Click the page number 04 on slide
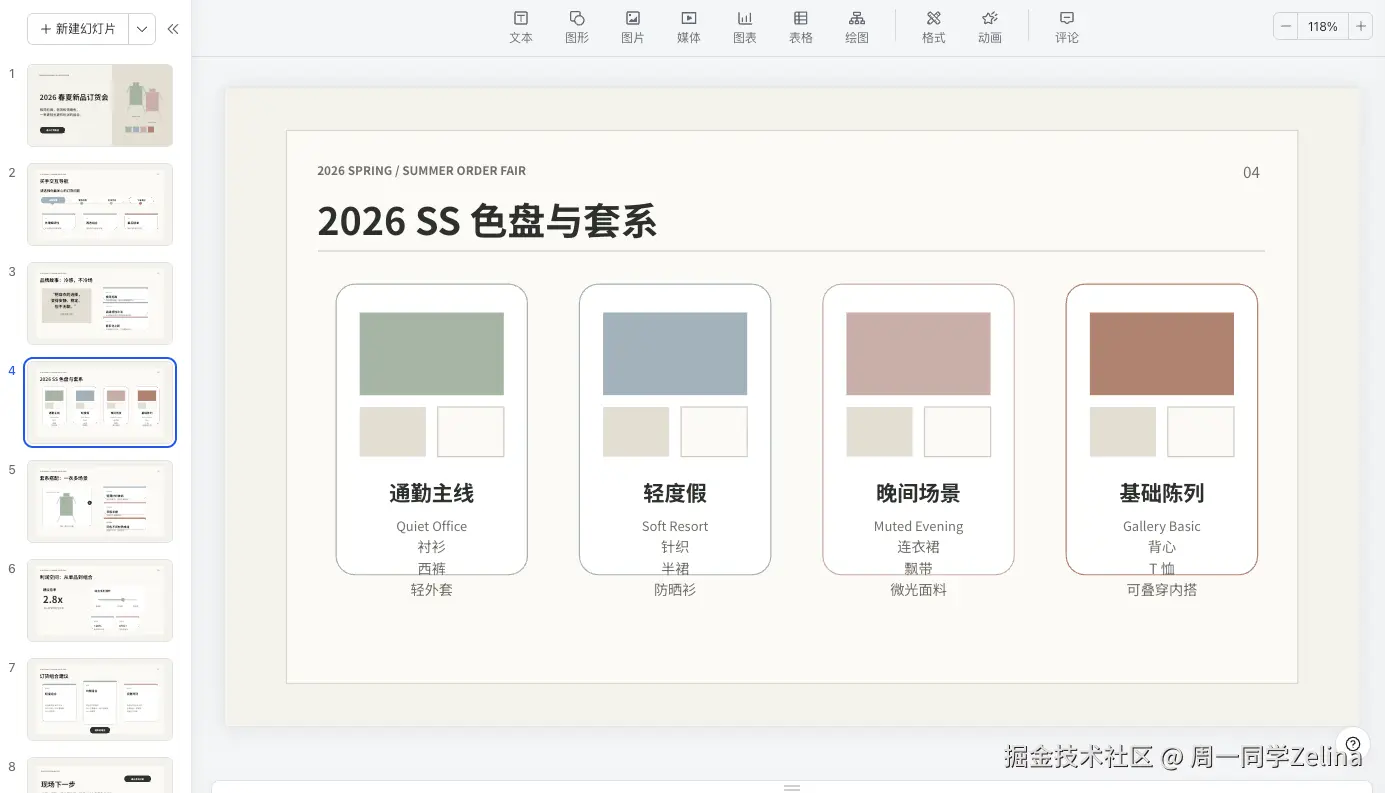This screenshot has height=793, width=1385. point(1251,173)
